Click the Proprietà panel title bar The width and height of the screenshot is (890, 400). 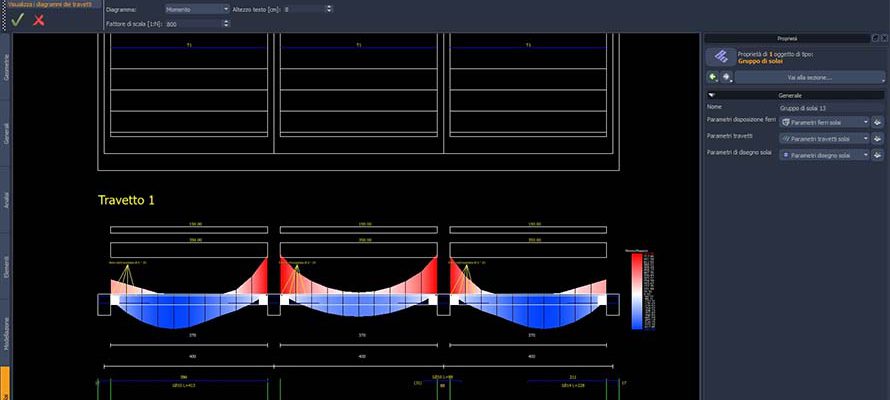tap(787, 38)
